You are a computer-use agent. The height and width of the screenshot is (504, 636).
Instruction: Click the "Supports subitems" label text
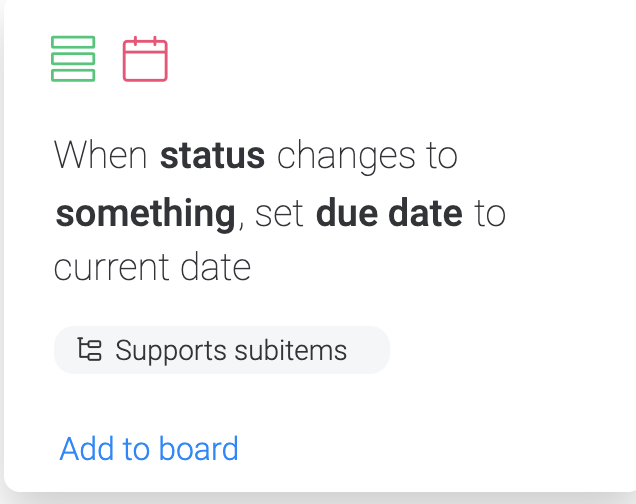[231, 350]
